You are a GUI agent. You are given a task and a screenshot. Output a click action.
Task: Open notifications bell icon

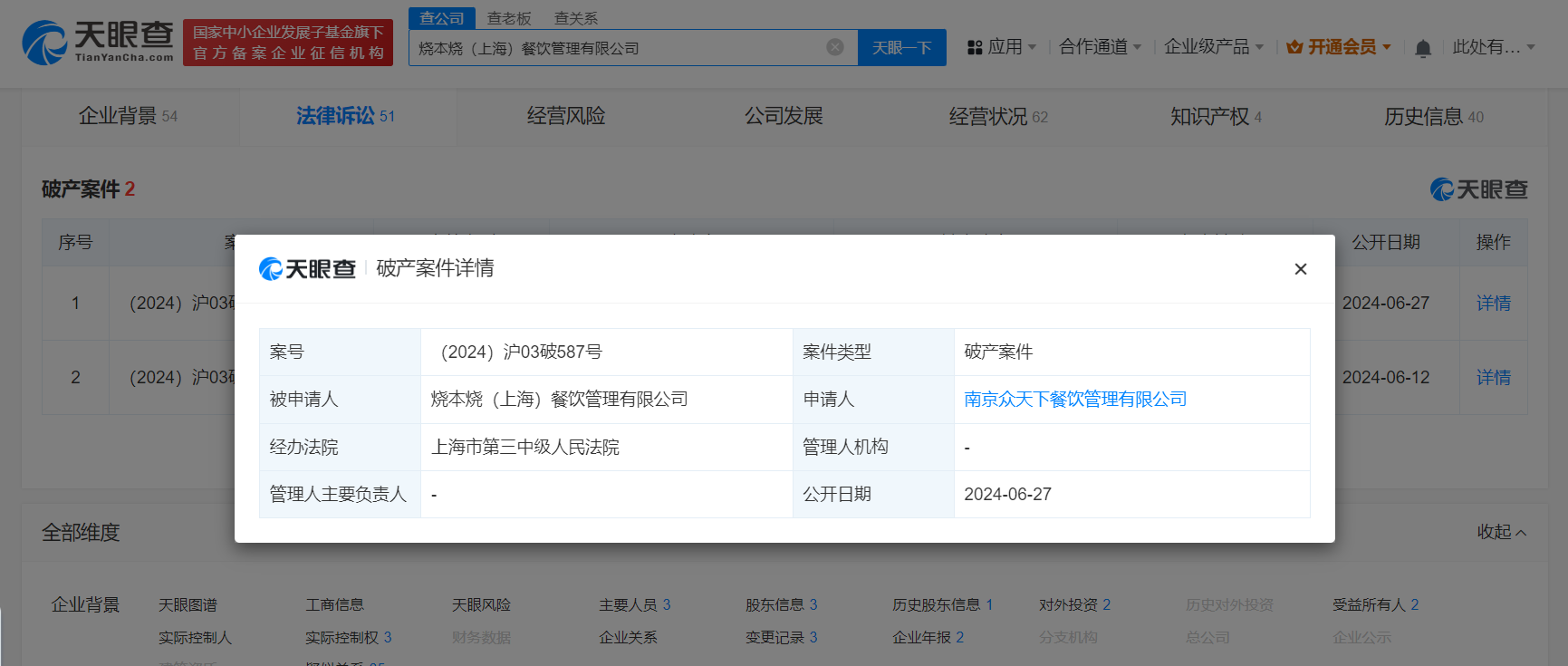[1423, 48]
